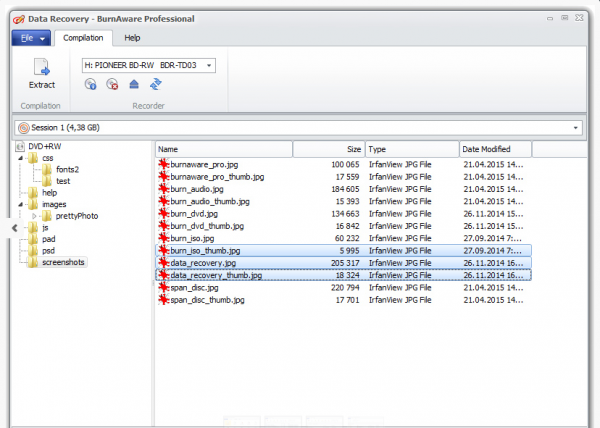
Task: Switch to the Compilation tab
Action: [83, 38]
